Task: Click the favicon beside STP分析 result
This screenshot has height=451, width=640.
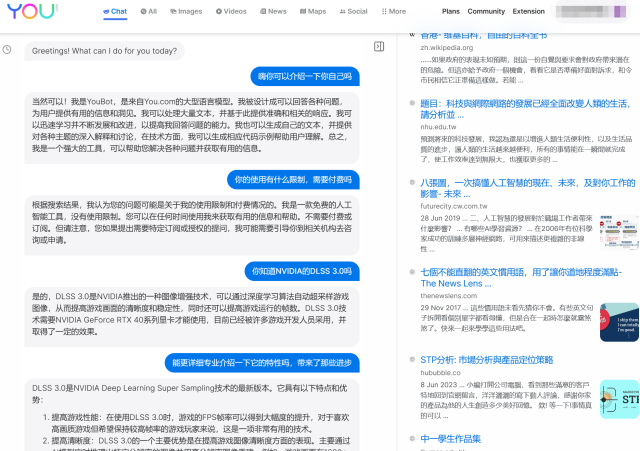Action: (x=412, y=360)
